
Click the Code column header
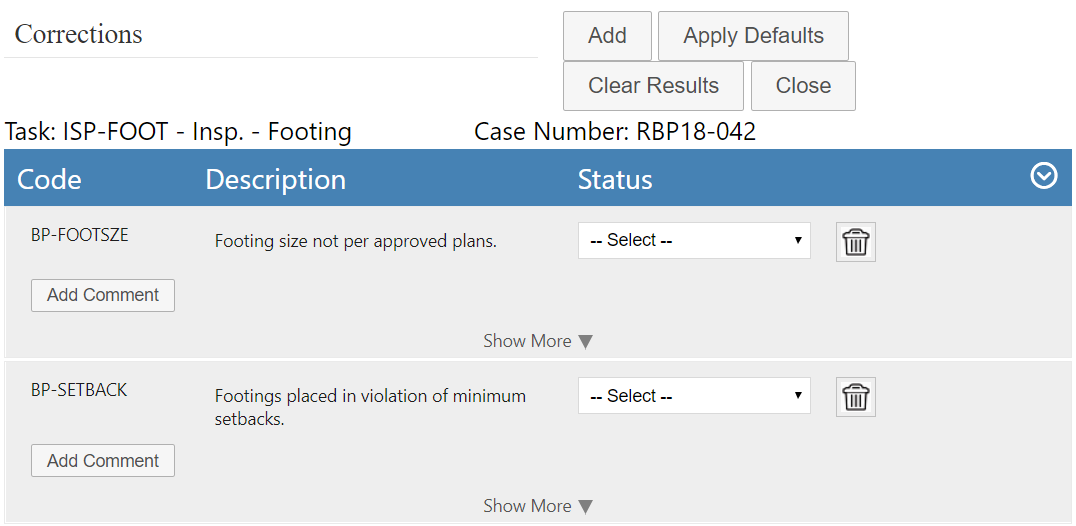[x=50, y=179]
